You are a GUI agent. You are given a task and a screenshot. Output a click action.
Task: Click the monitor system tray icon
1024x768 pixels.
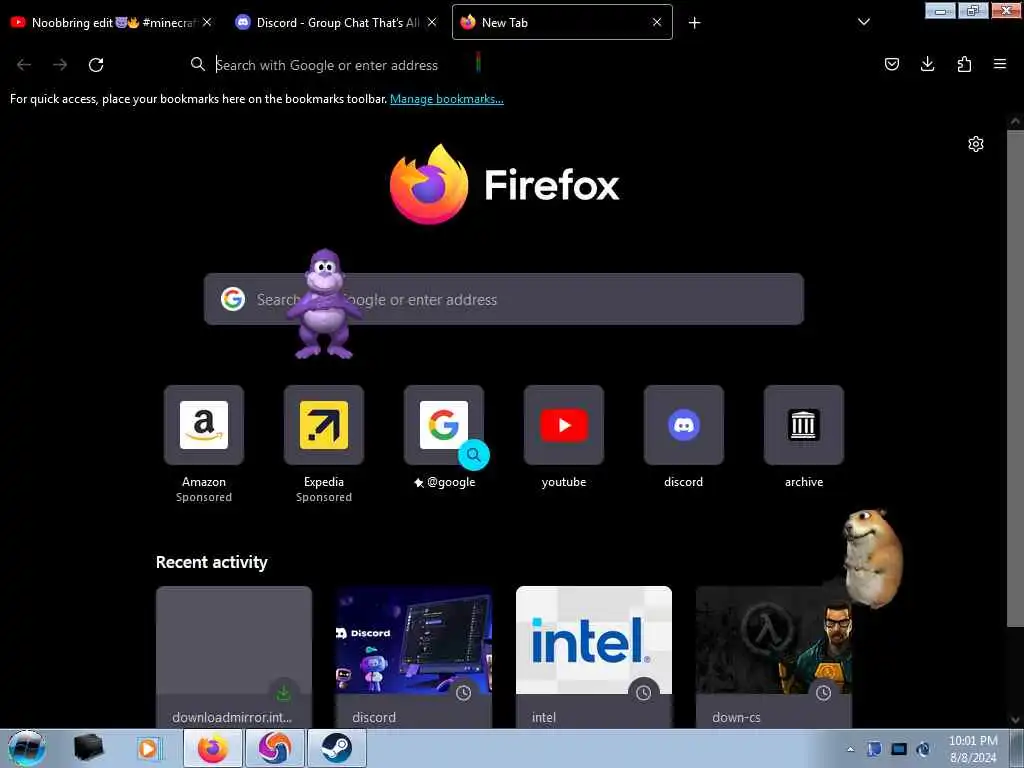point(899,749)
